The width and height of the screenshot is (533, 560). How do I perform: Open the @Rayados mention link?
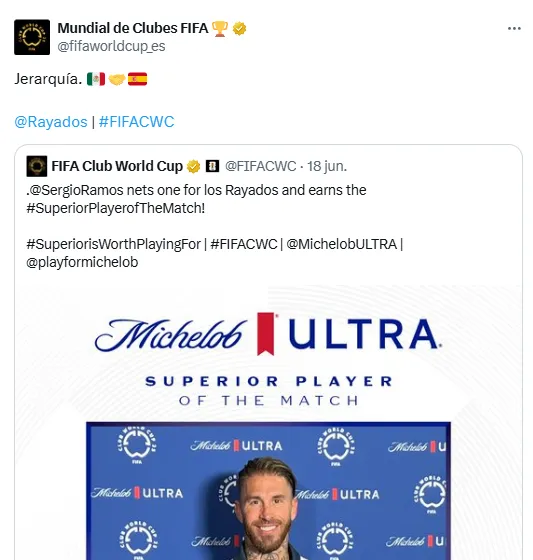51,122
